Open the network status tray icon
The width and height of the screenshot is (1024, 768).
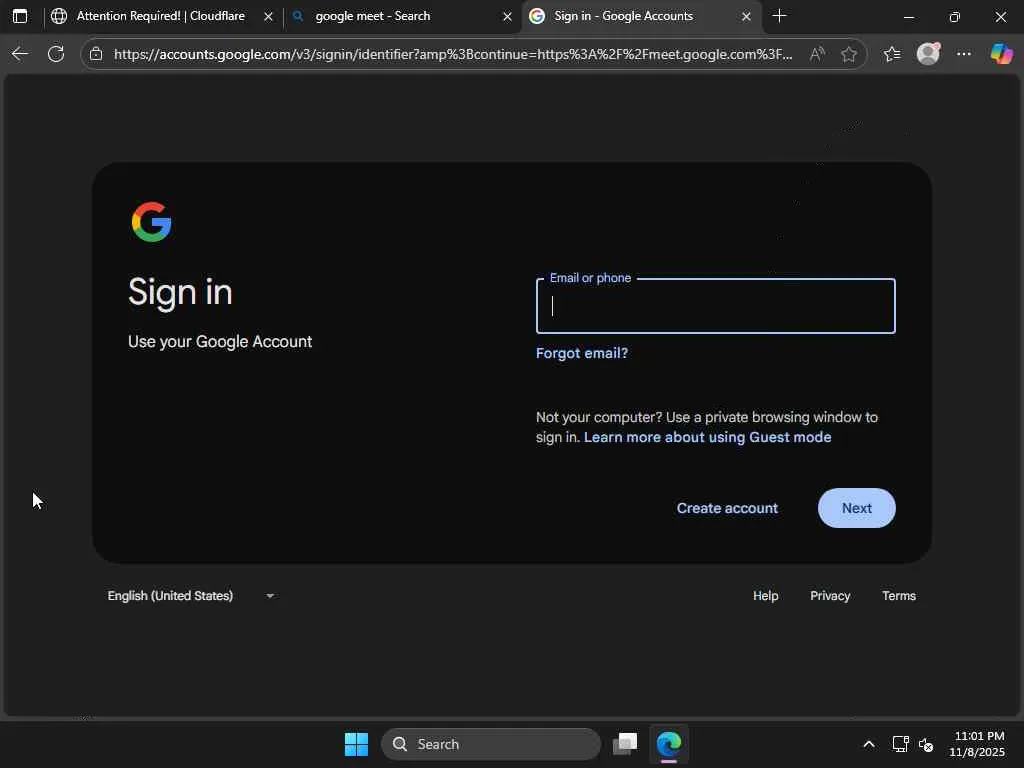coord(901,744)
